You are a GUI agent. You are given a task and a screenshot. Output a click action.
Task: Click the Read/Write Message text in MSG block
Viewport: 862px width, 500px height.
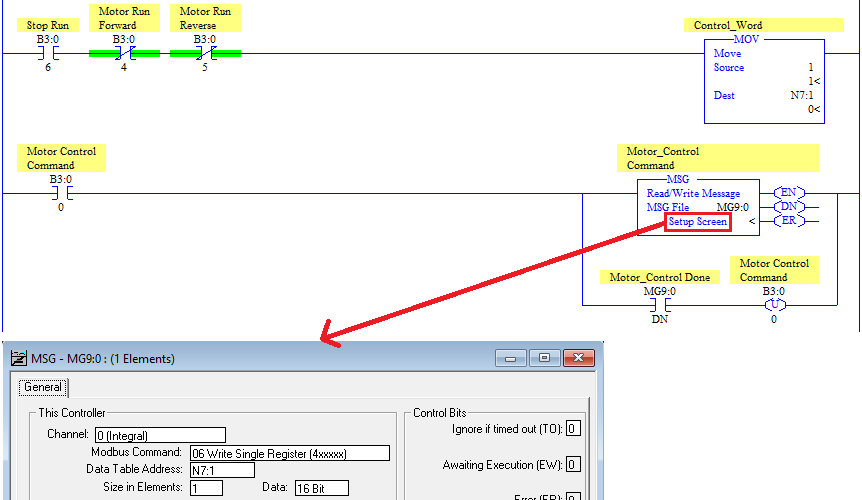(x=693, y=193)
